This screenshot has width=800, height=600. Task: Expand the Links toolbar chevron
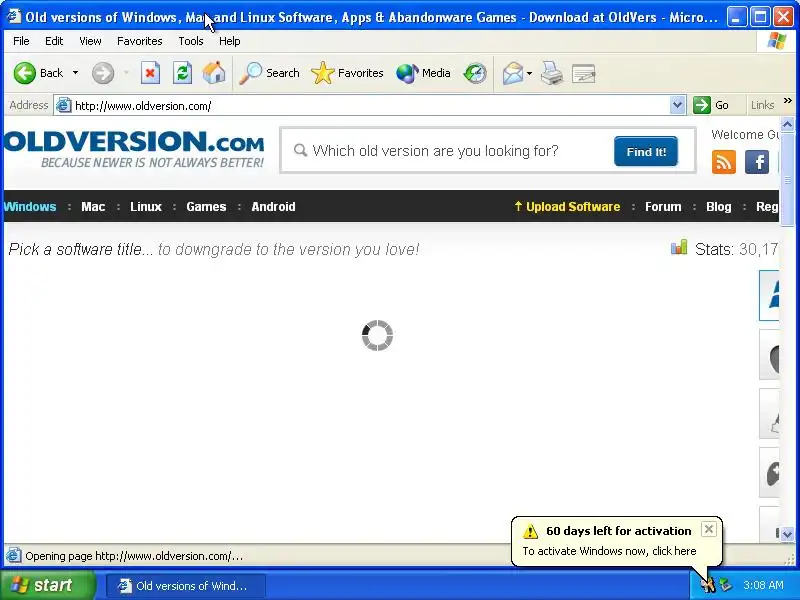point(787,101)
